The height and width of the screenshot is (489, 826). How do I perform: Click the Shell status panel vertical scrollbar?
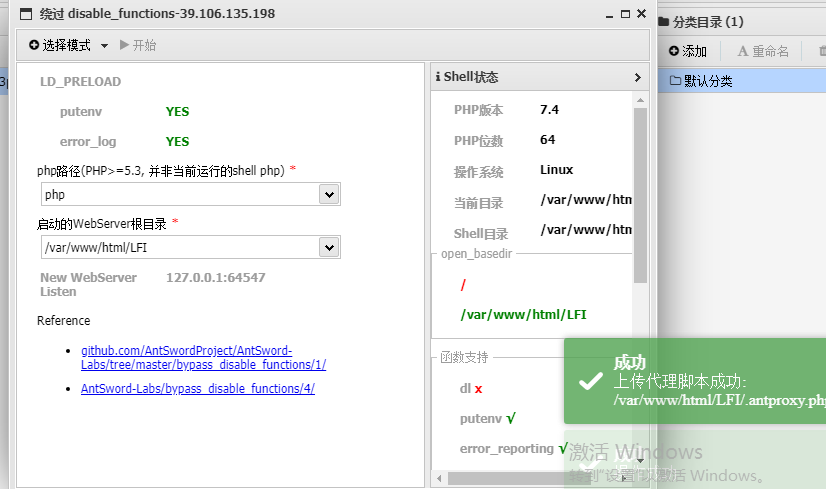640,190
